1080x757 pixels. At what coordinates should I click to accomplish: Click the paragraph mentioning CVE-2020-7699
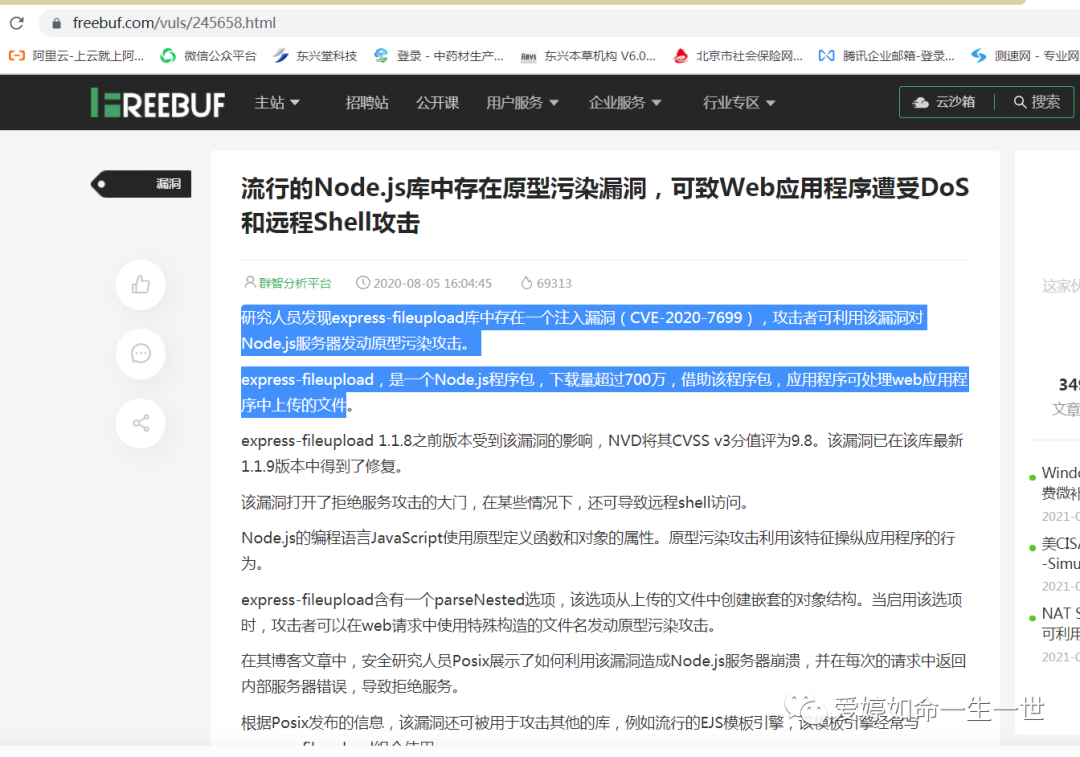[583, 331]
